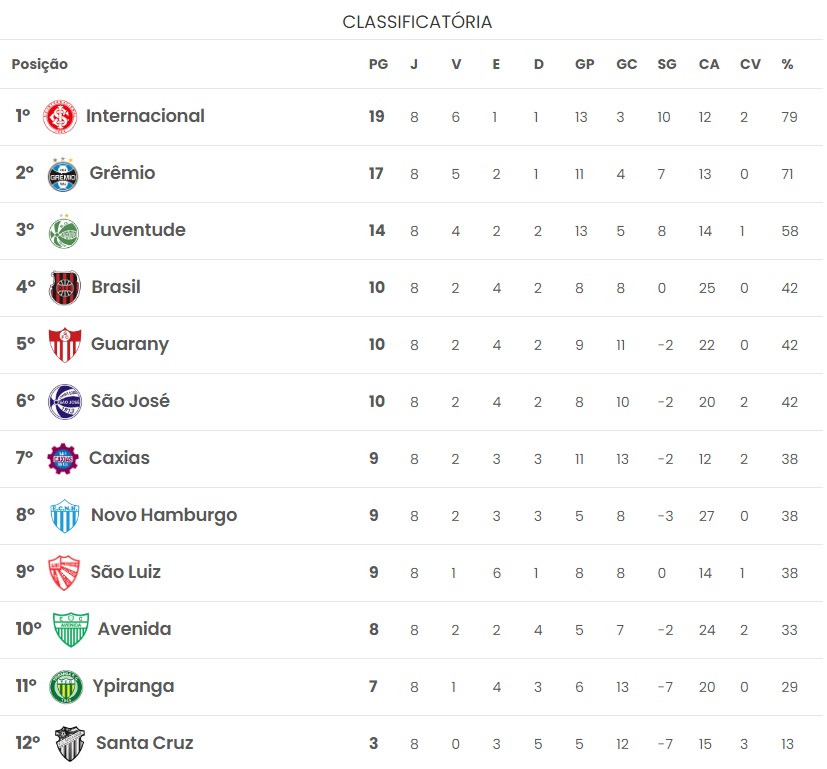The width and height of the screenshot is (827, 769).
Task: Open the Juventude team logo
Action: coord(63,231)
